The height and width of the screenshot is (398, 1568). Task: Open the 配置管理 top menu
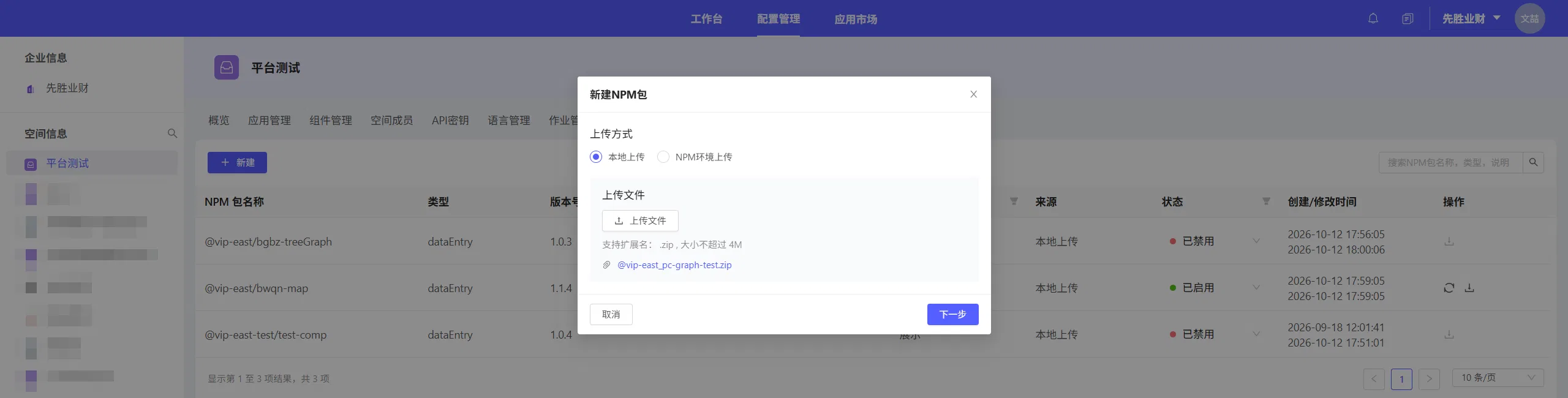pyautogui.click(x=778, y=19)
